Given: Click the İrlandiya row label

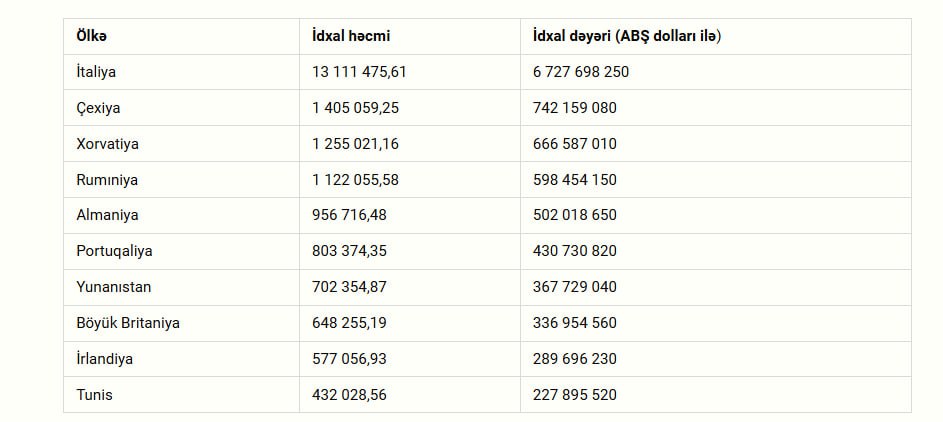Looking at the screenshot, I should 105,359.
